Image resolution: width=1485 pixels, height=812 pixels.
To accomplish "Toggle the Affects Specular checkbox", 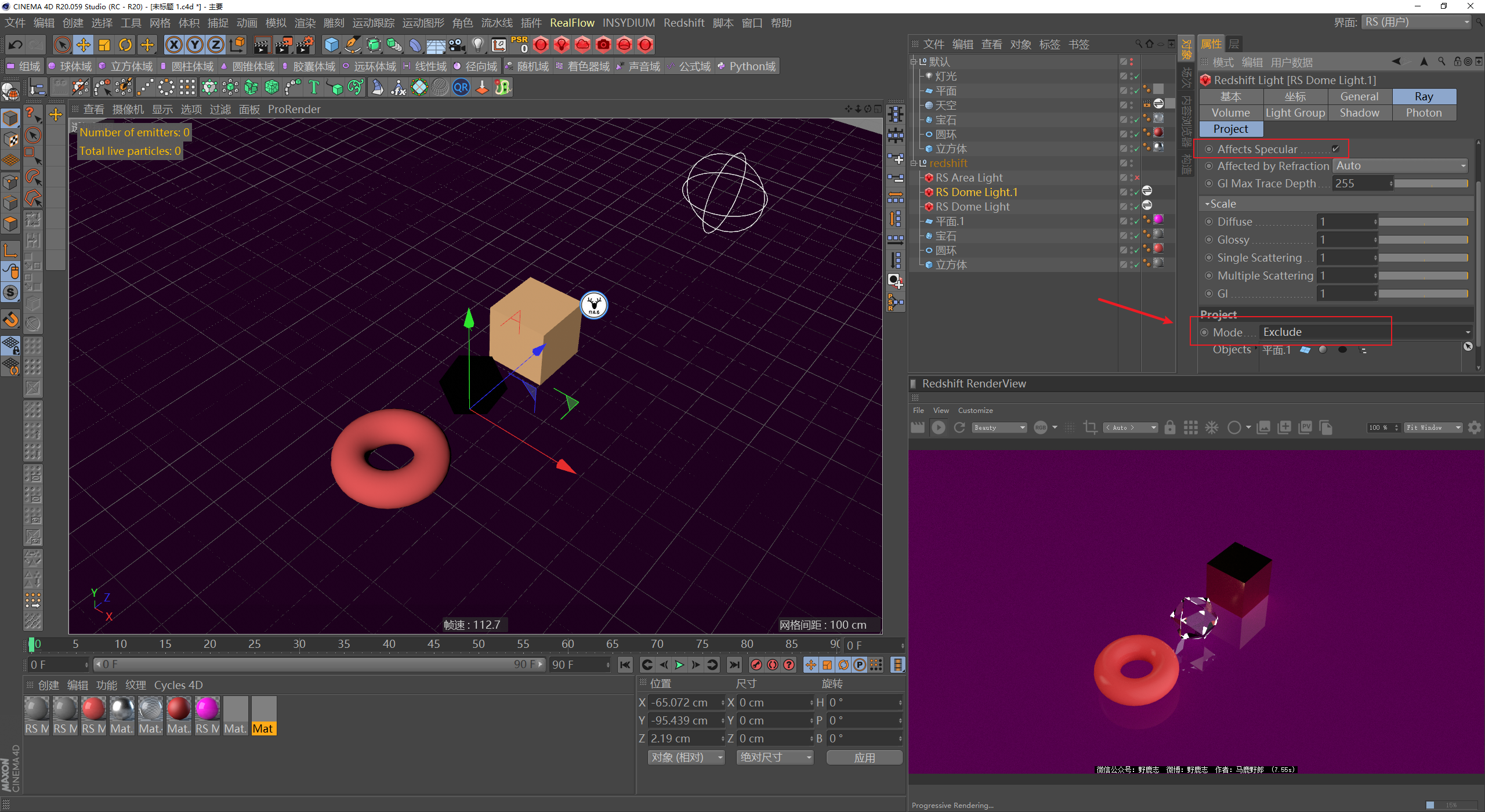I will pyautogui.click(x=1335, y=149).
